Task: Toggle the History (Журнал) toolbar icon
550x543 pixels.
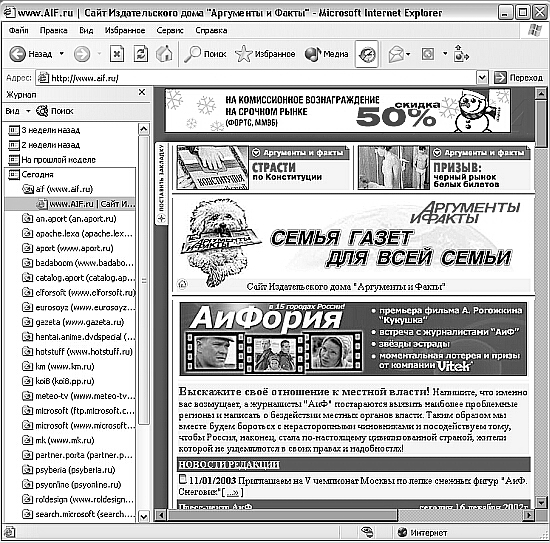Action: (367, 54)
